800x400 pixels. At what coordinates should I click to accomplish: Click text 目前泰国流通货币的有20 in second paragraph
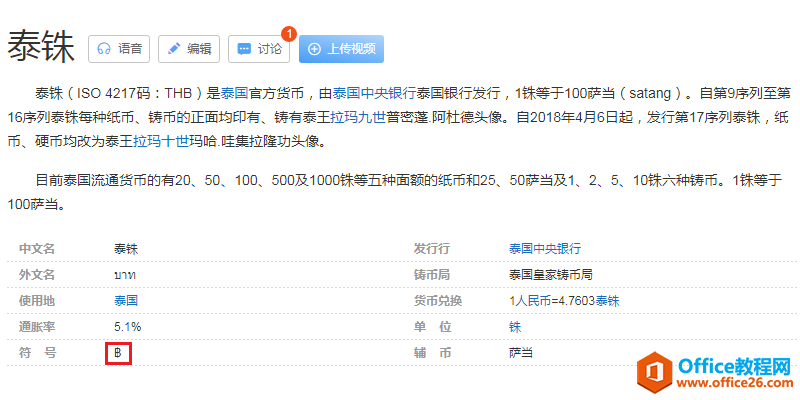[112, 180]
